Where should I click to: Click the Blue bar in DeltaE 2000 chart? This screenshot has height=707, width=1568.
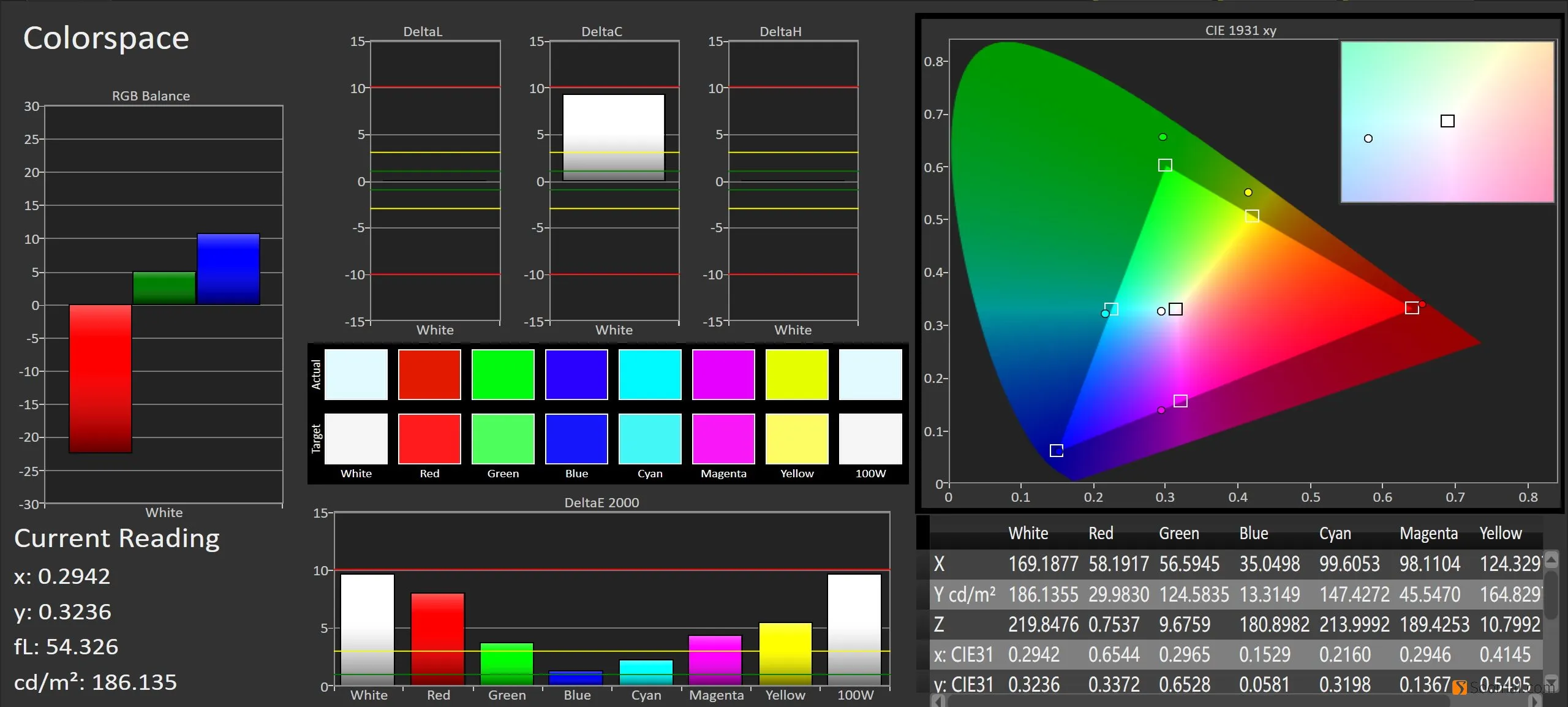(x=576, y=678)
